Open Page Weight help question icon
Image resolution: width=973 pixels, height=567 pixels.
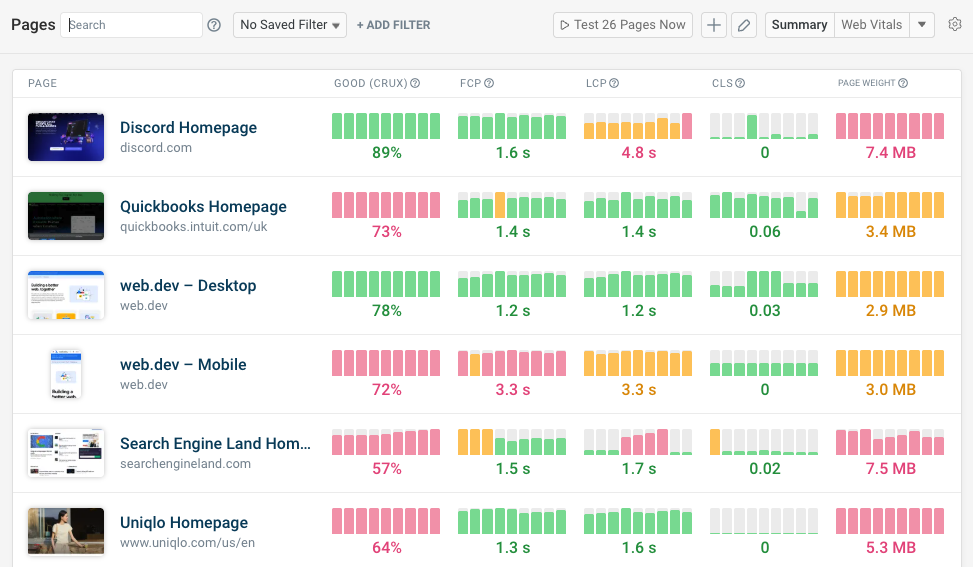click(x=903, y=83)
